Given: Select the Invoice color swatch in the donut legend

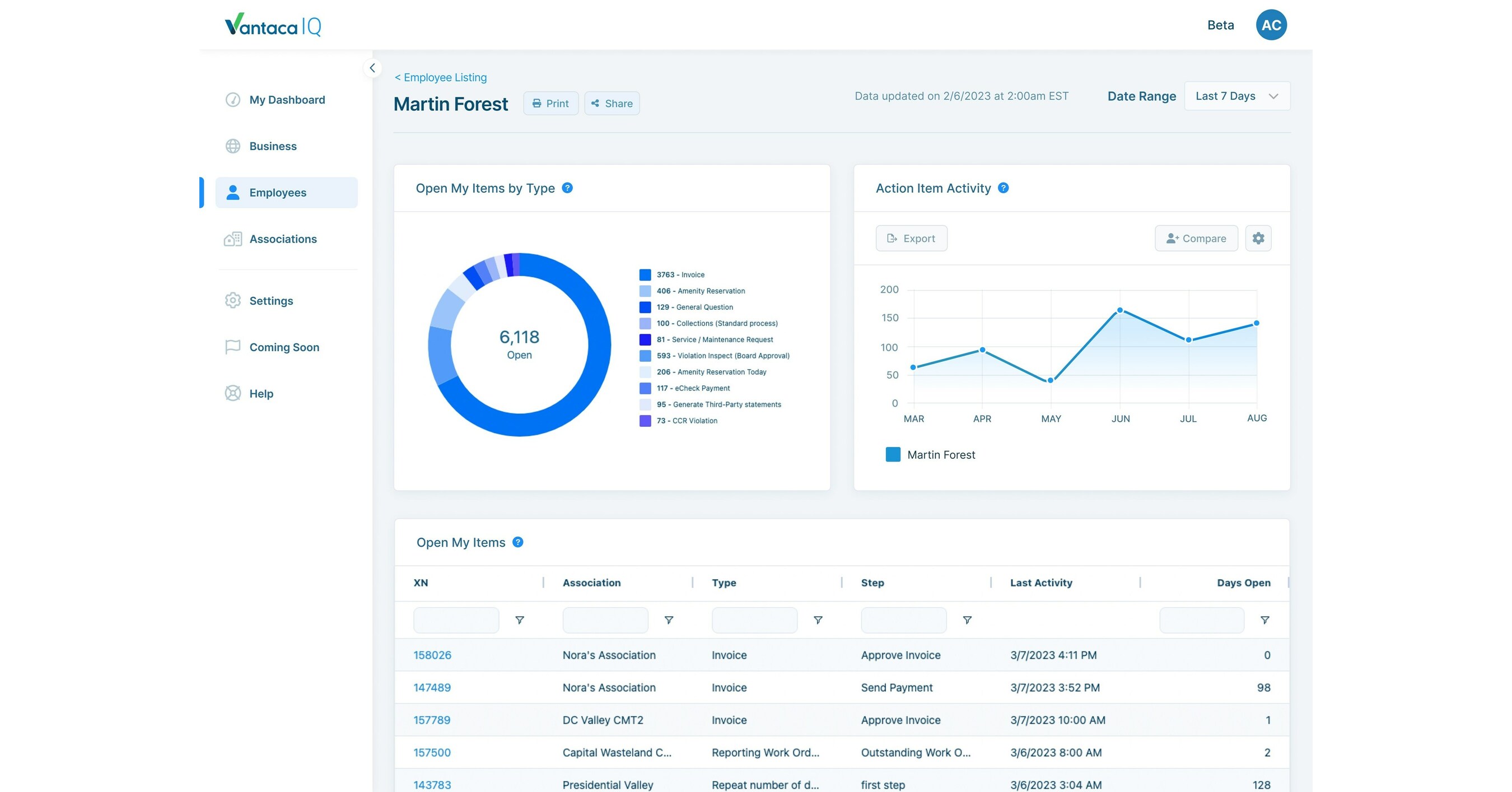Looking at the screenshot, I should (x=645, y=274).
